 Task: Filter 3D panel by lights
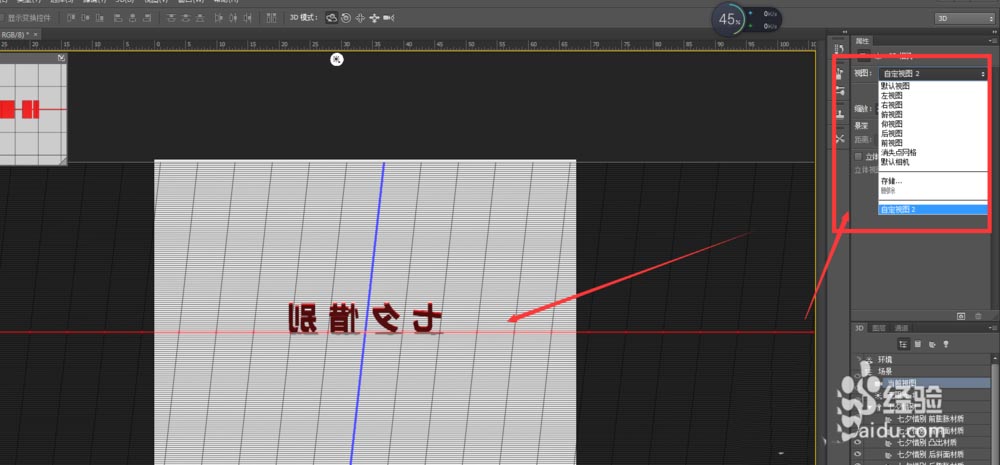click(x=946, y=344)
